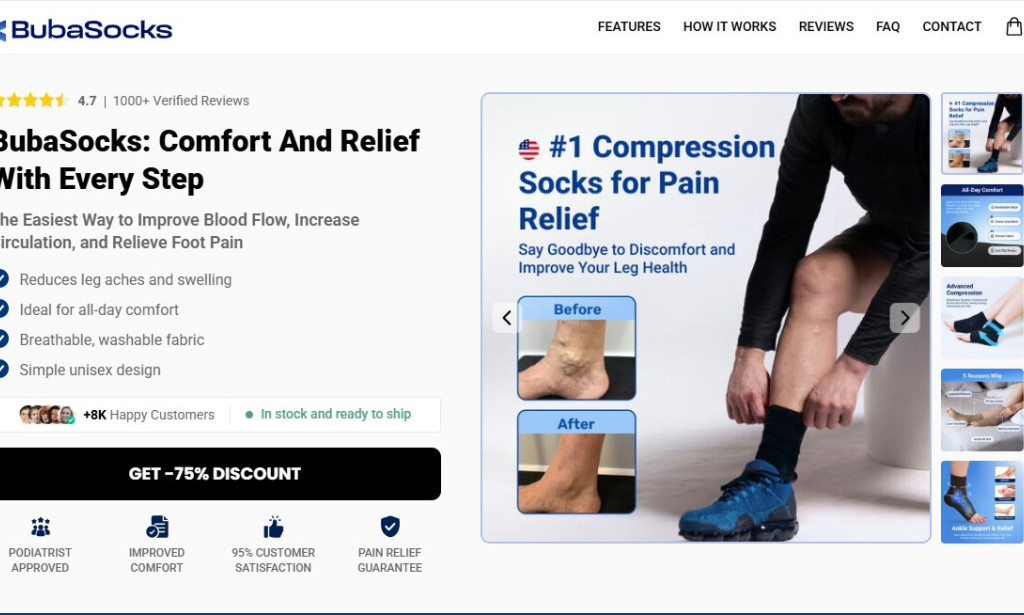
Task: Show next product image with right arrow
Action: click(x=904, y=318)
